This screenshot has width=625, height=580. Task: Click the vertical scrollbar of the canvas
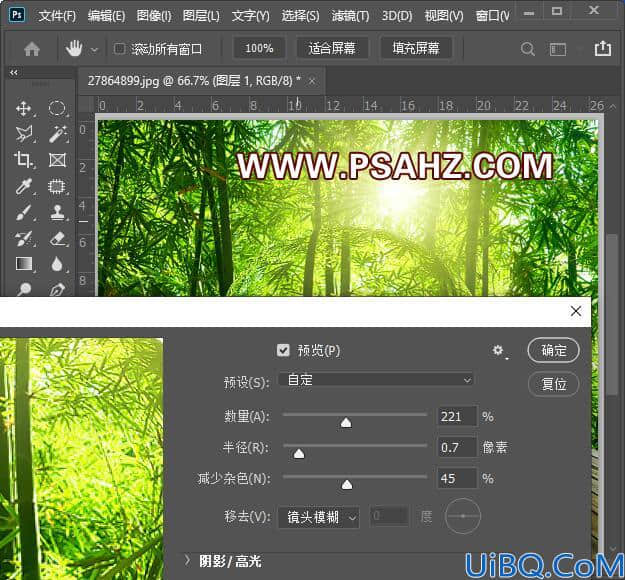point(611,315)
